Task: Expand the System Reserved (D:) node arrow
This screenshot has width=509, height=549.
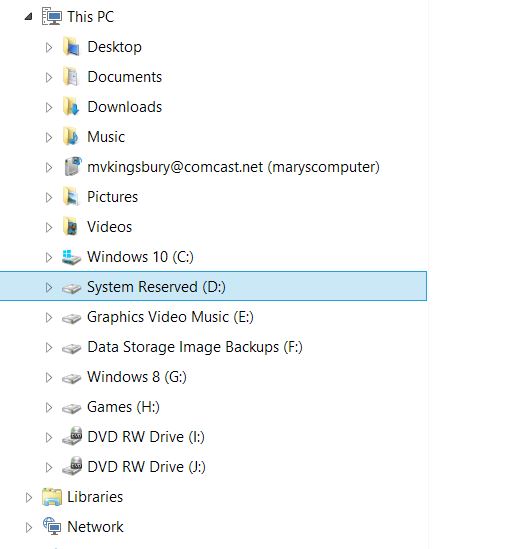Action: click(49, 287)
